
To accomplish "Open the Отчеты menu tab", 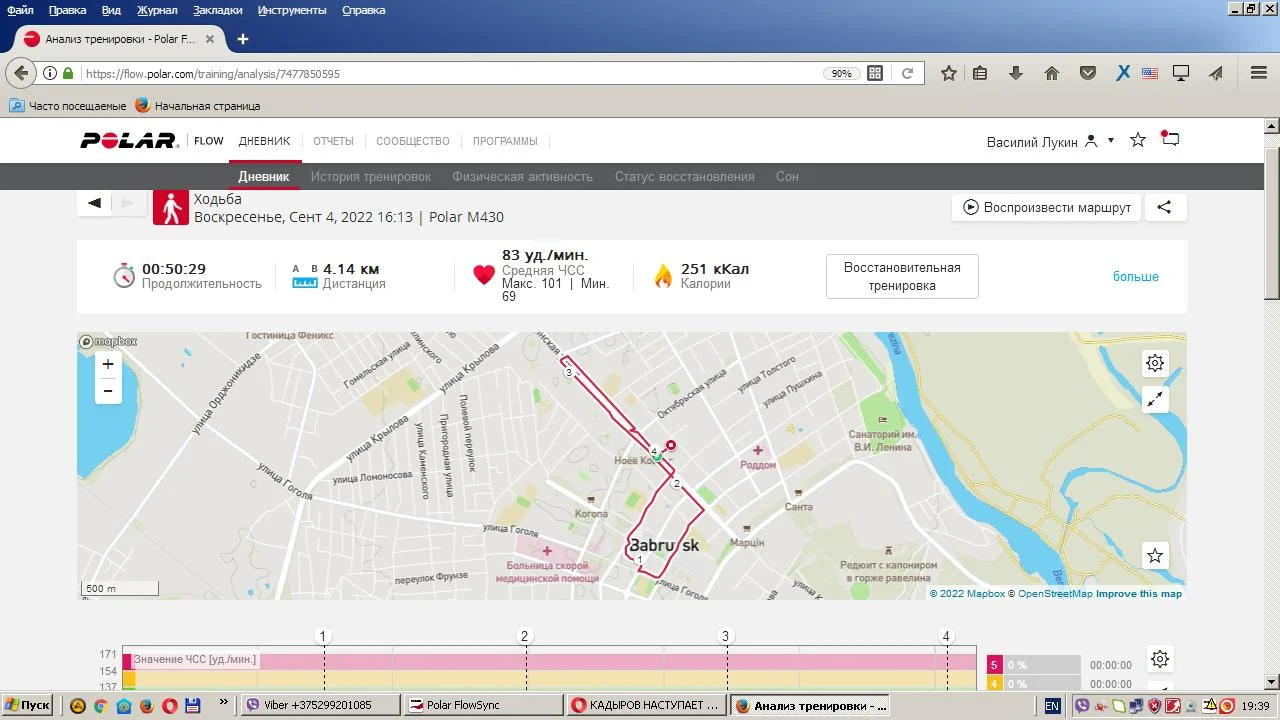I will (x=333, y=141).
